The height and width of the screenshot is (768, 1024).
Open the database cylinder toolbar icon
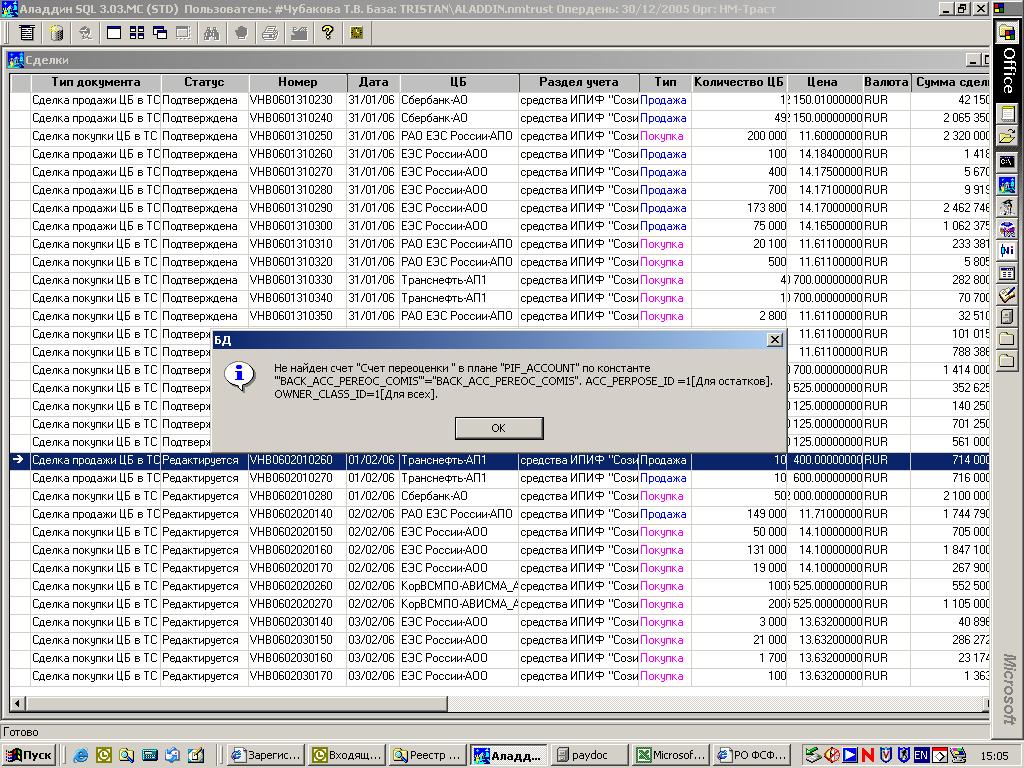[x=57, y=33]
